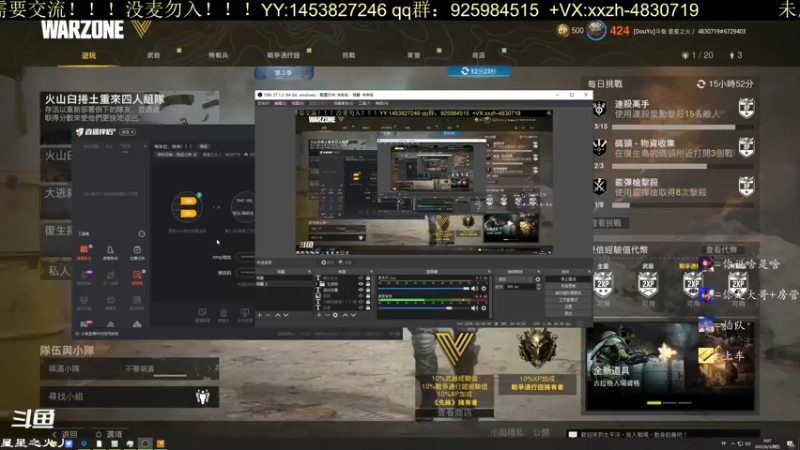Viewport: 800px width, 450px height.
Task: Move scene up in OBS scenes panel
Action: tap(278, 315)
